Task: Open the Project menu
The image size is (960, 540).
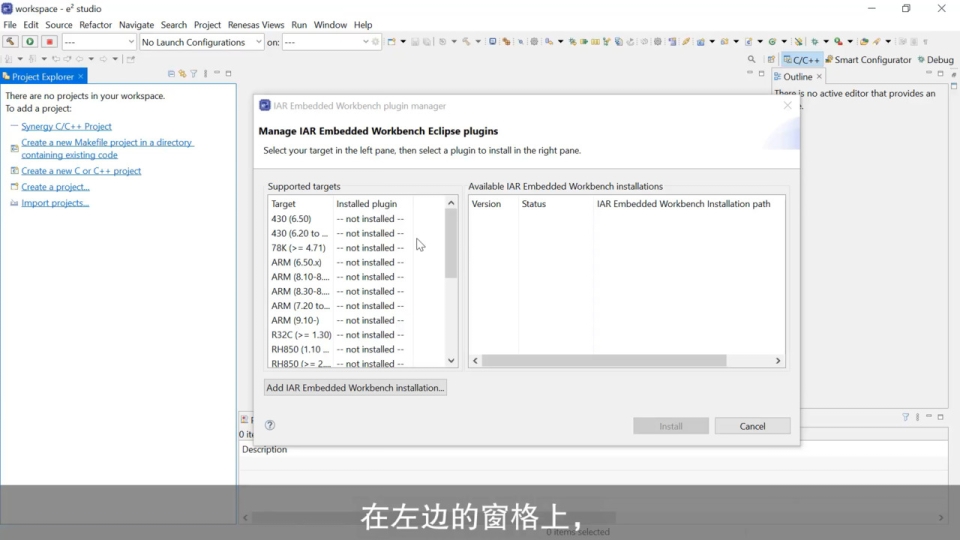Action: click(207, 25)
